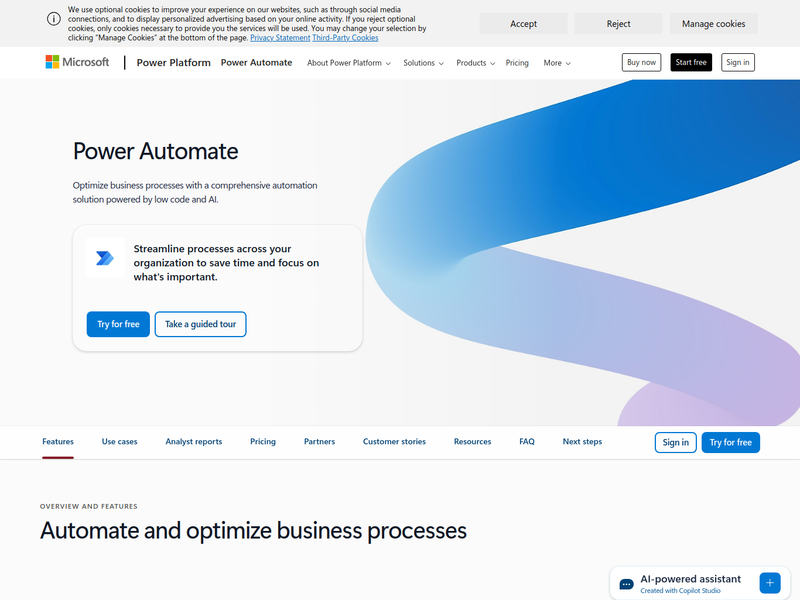Image resolution: width=800 pixels, height=600 pixels.
Task: Open the AI-powered assistant chat icon
Action: (626, 584)
